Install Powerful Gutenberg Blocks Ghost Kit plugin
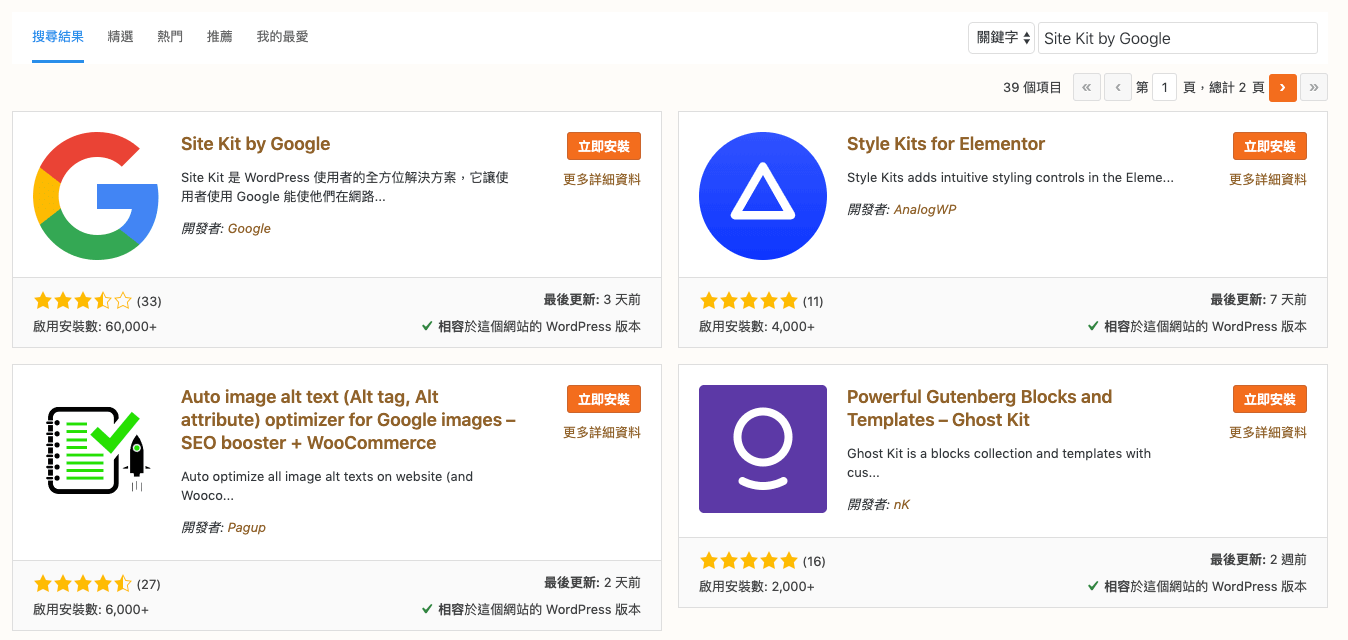Viewport: 1348px width, 640px height. coord(1270,399)
